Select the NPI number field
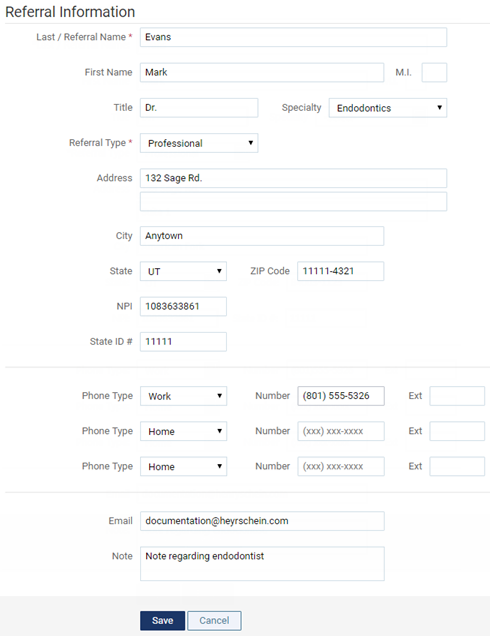490x636 pixels. tap(183, 307)
